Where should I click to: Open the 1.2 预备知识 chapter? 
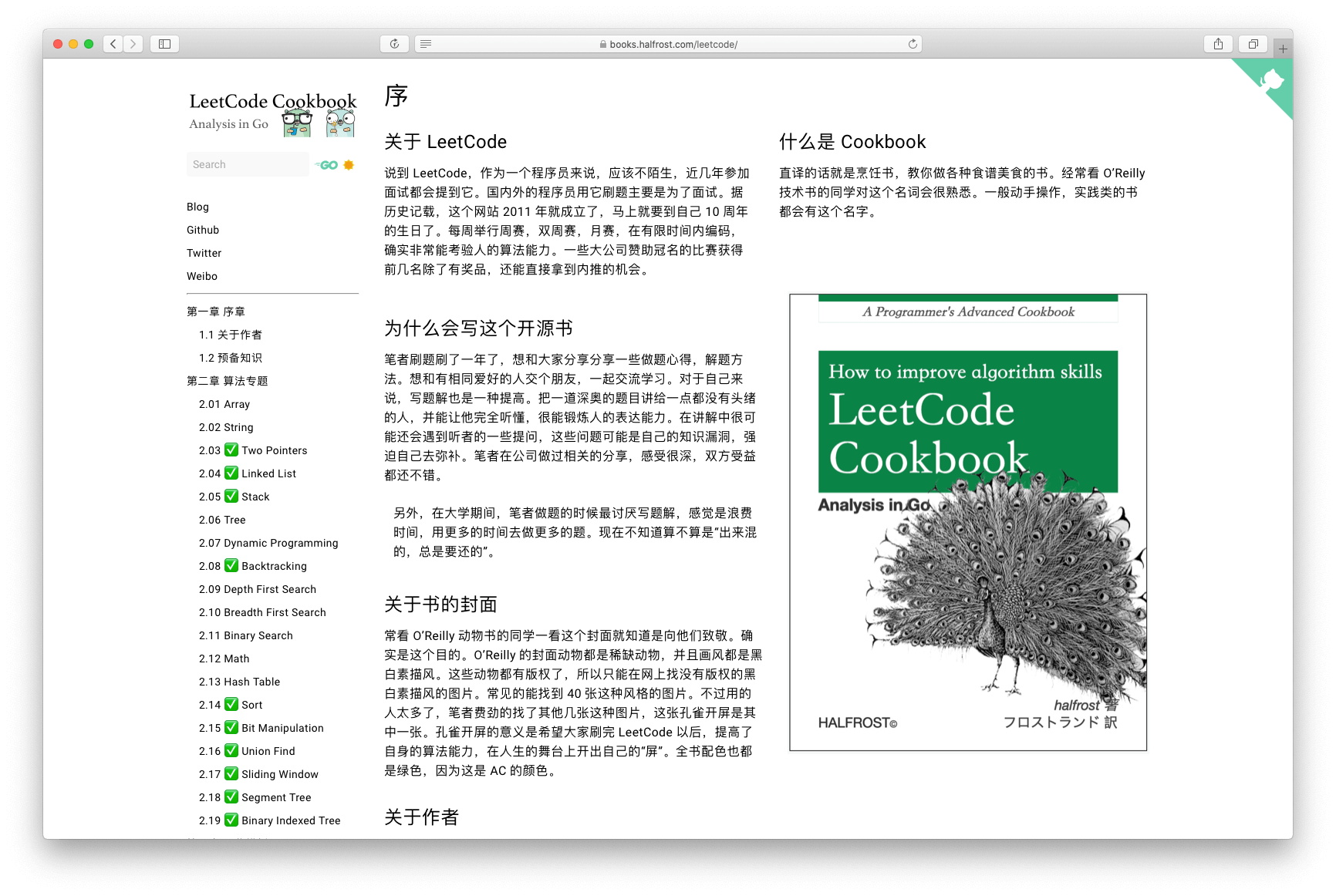click(x=231, y=358)
